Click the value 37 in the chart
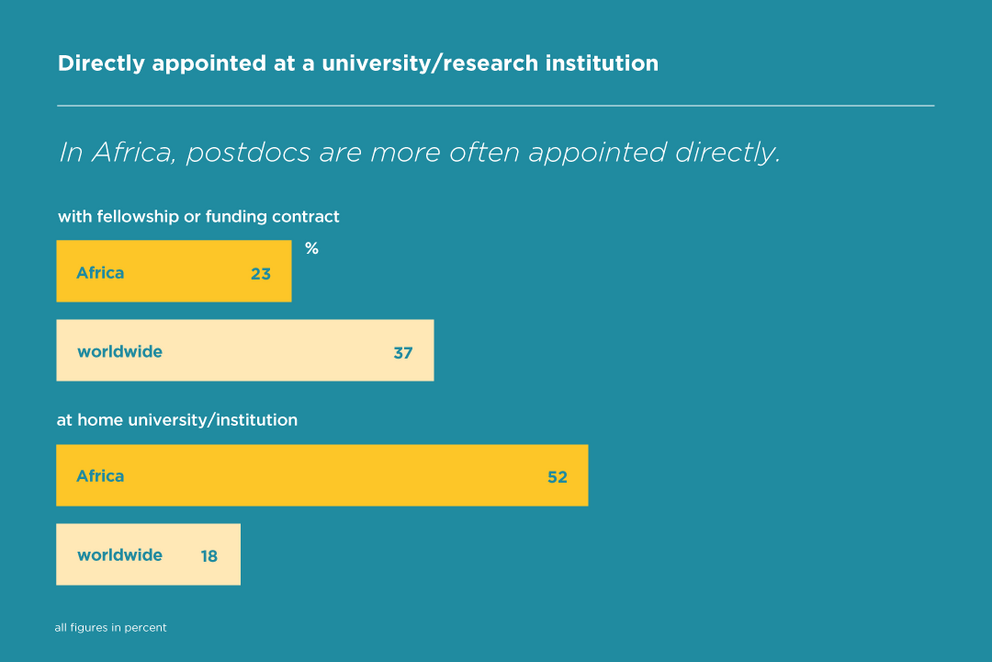The image size is (992, 662). (x=403, y=353)
